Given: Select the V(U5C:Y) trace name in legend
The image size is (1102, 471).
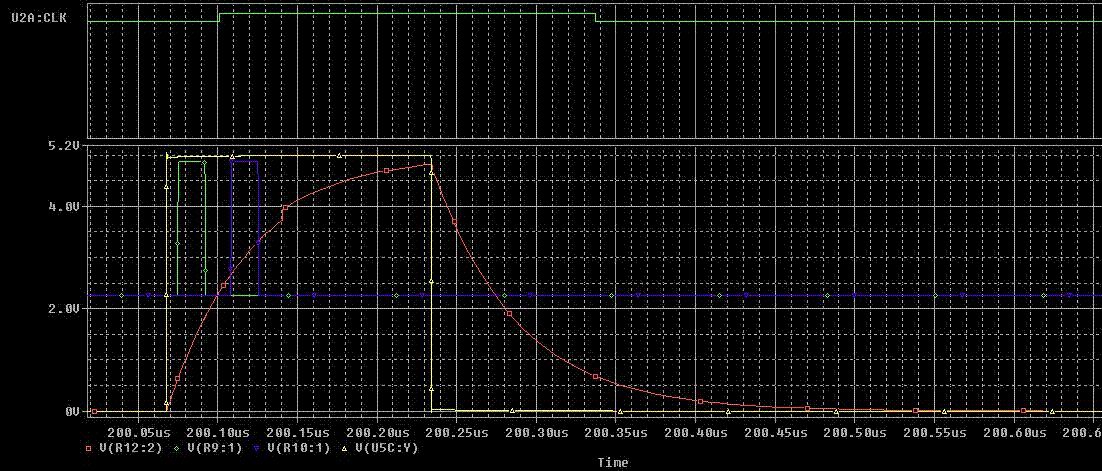Looking at the screenshot, I should point(385,447).
